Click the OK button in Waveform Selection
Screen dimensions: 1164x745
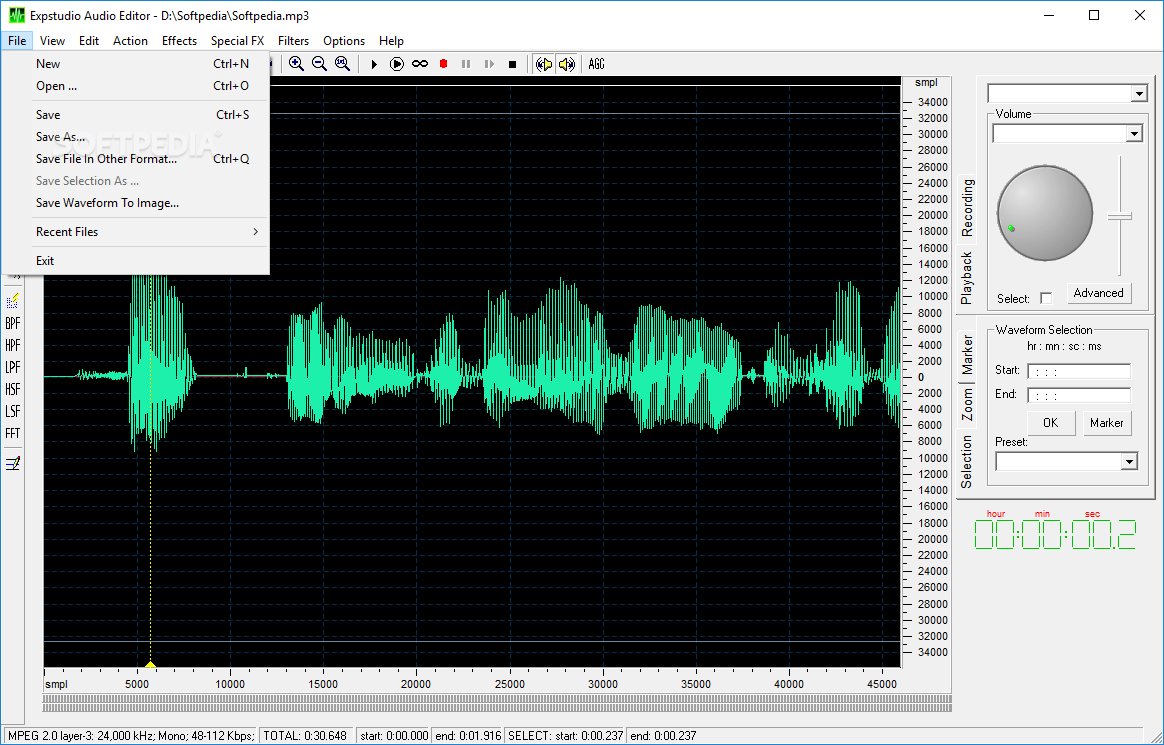coord(1050,423)
